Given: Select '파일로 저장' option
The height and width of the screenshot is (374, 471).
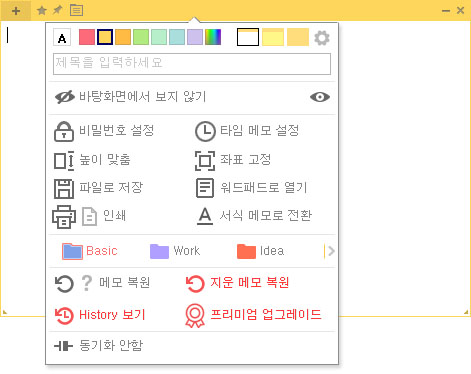Looking at the screenshot, I should pyautogui.click(x=111, y=187).
